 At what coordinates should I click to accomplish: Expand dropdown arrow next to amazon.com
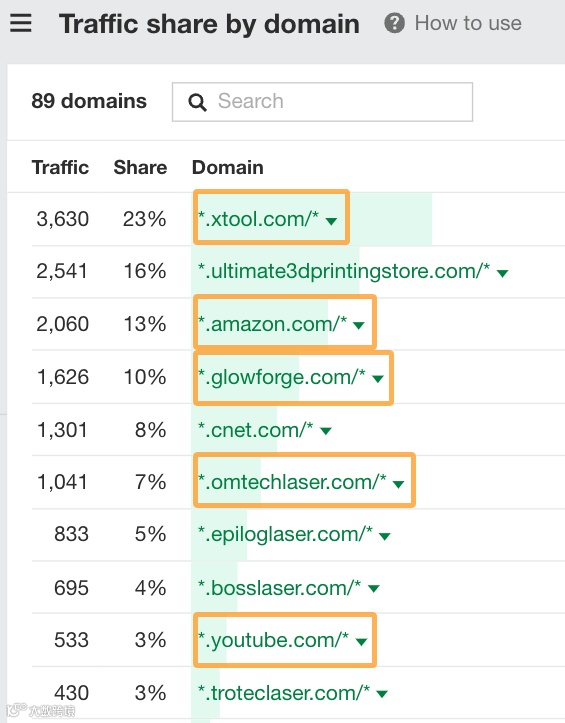click(x=358, y=326)
